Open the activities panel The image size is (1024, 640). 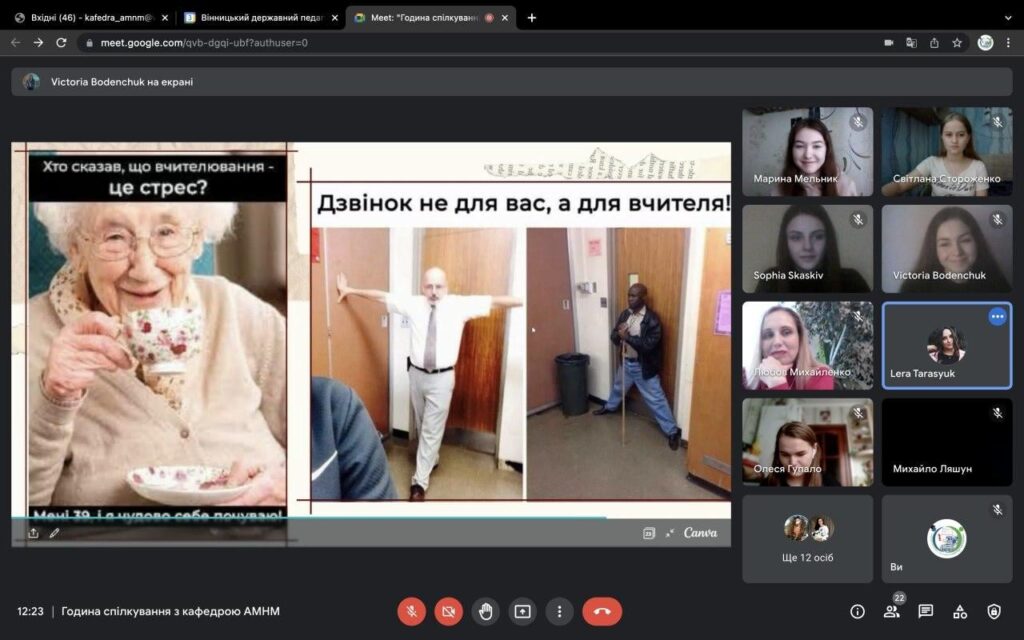point(960,611)
